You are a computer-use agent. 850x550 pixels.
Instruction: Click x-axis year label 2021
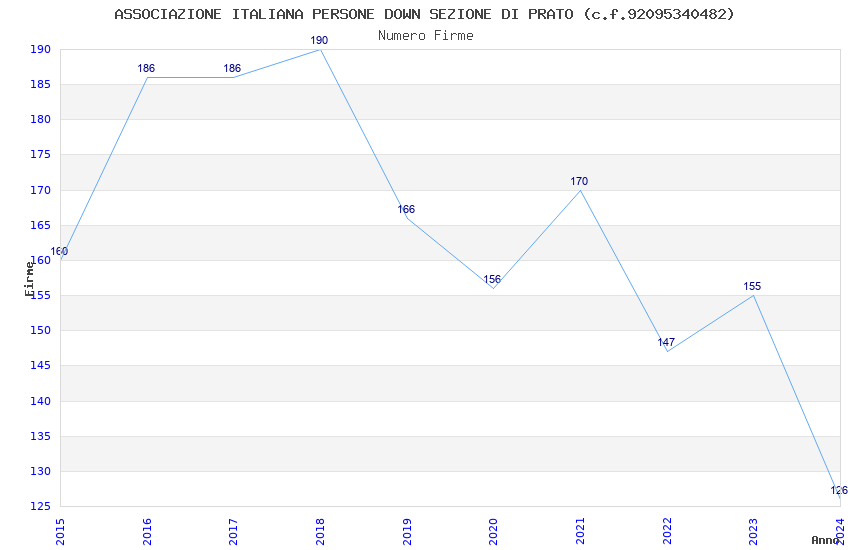[x=580, y=532]
